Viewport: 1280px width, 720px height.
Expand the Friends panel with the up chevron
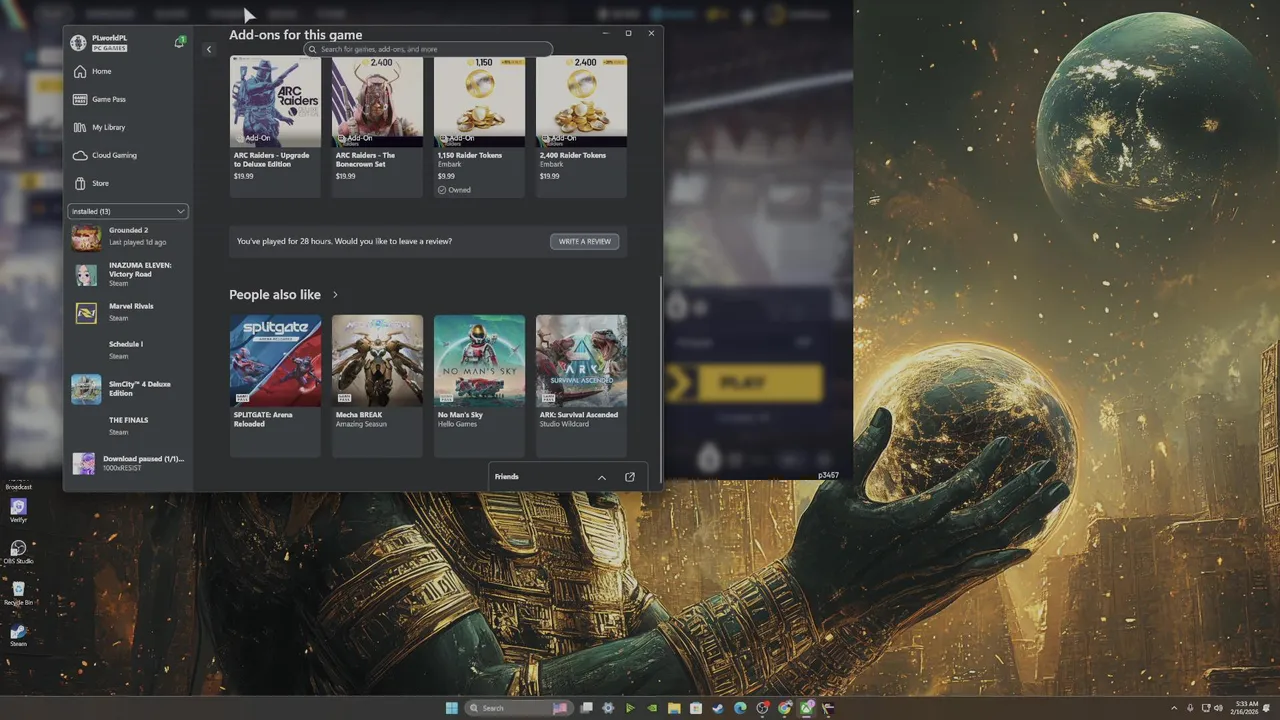(602, 477)
